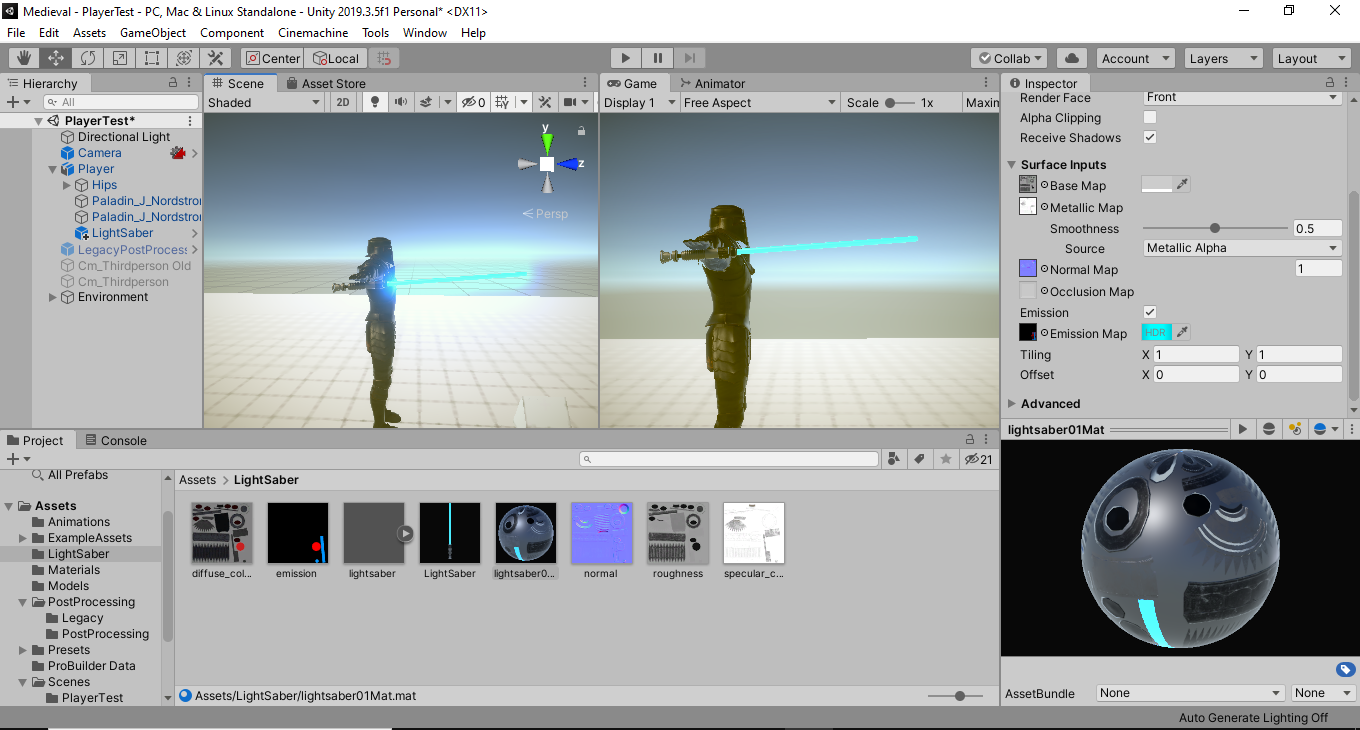Expand the Advanced section
This screenshot has height=730, width=1360.
click(x=1011, y=403)
